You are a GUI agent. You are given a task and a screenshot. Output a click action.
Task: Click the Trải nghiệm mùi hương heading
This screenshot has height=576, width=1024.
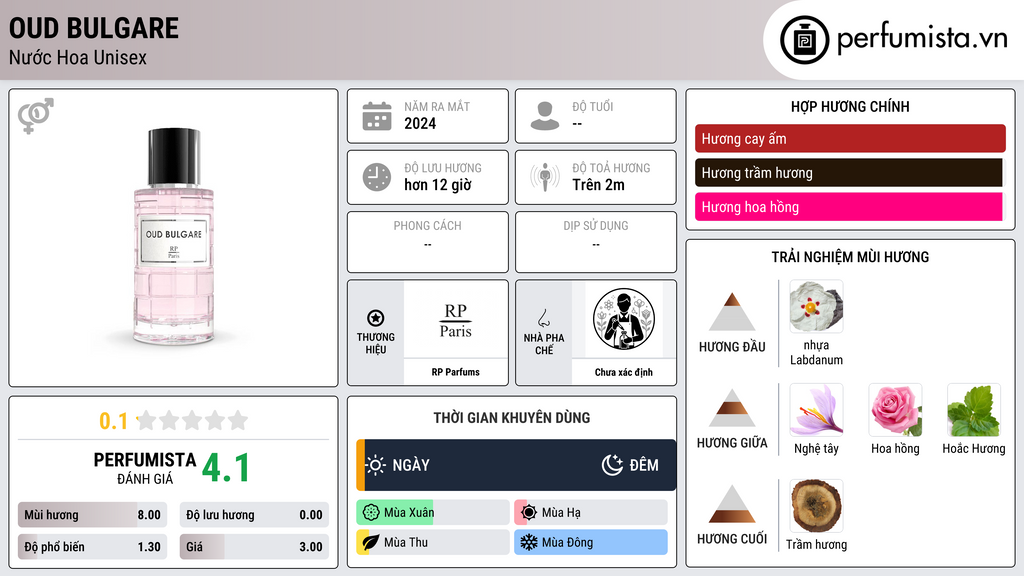[850, 257]
